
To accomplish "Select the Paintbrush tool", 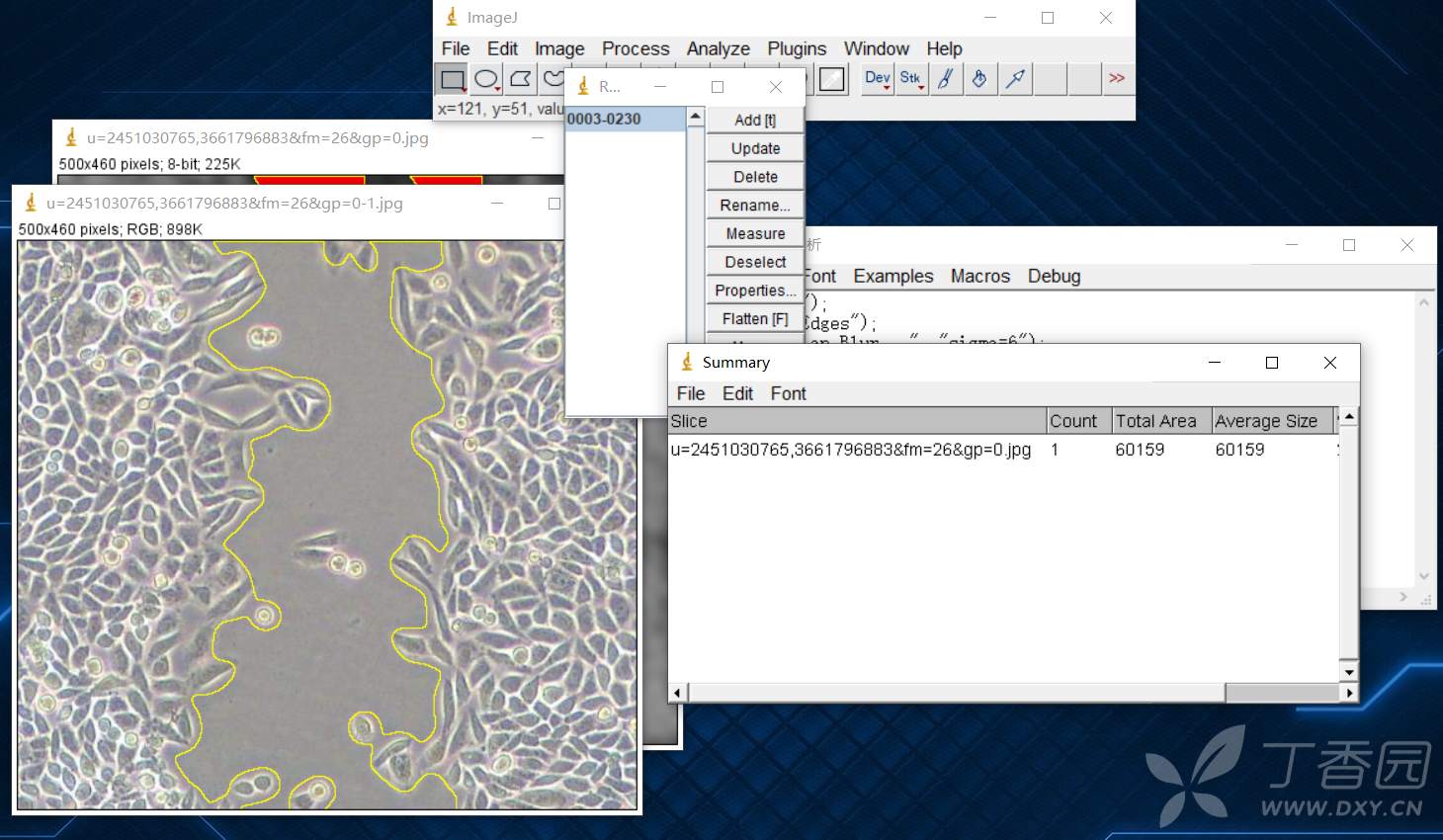I will coord(946,79).
